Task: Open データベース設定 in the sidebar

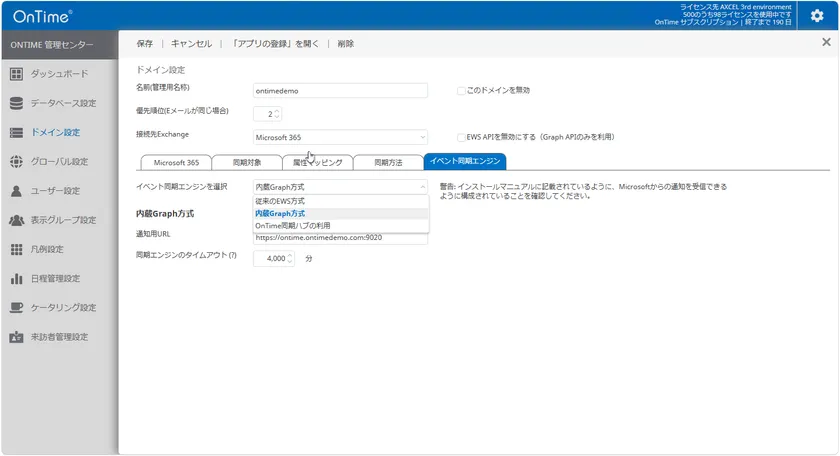Action: (63, 103)
